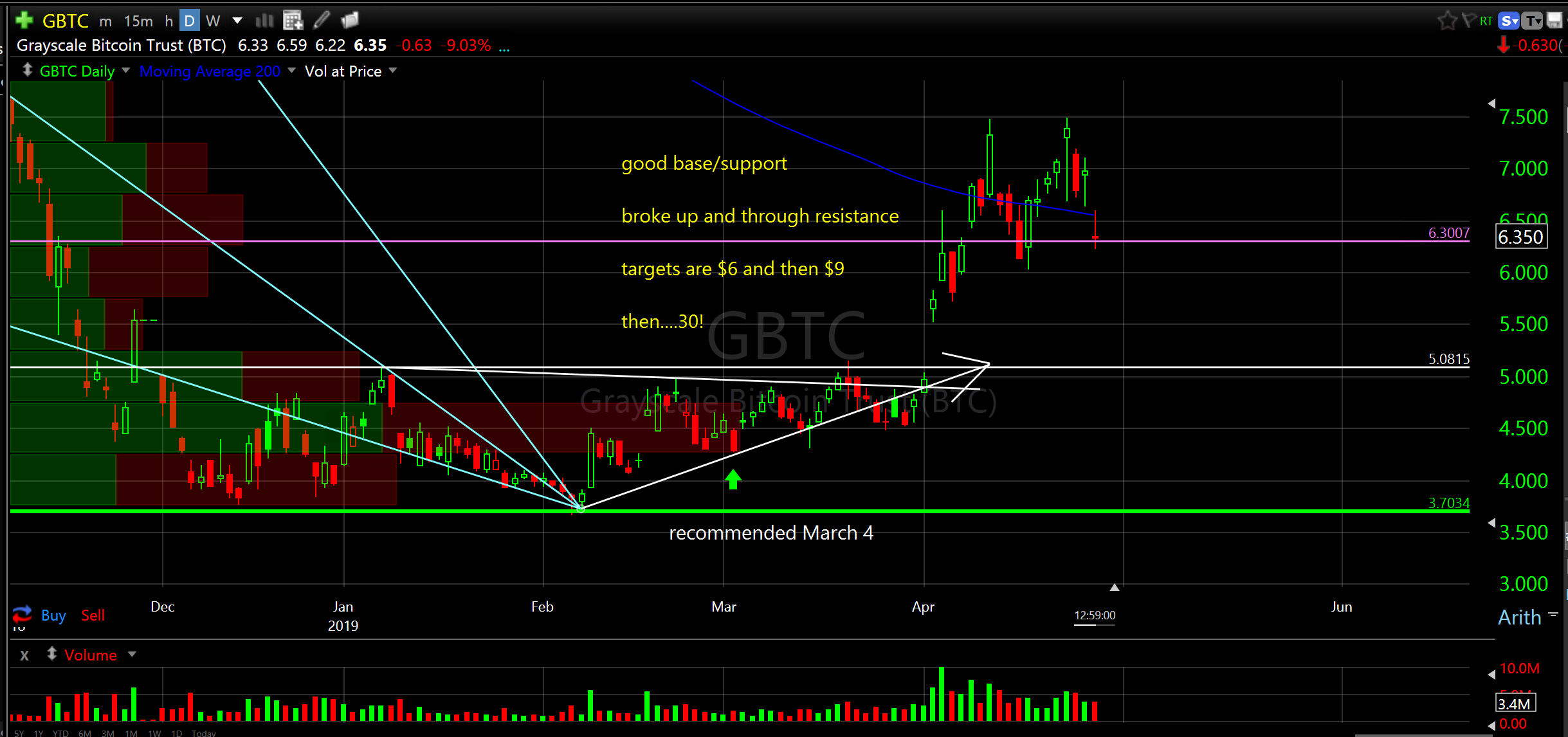1568x737 pixels.
Task: Select the pencil drawing tool
Action: point(322,21)
